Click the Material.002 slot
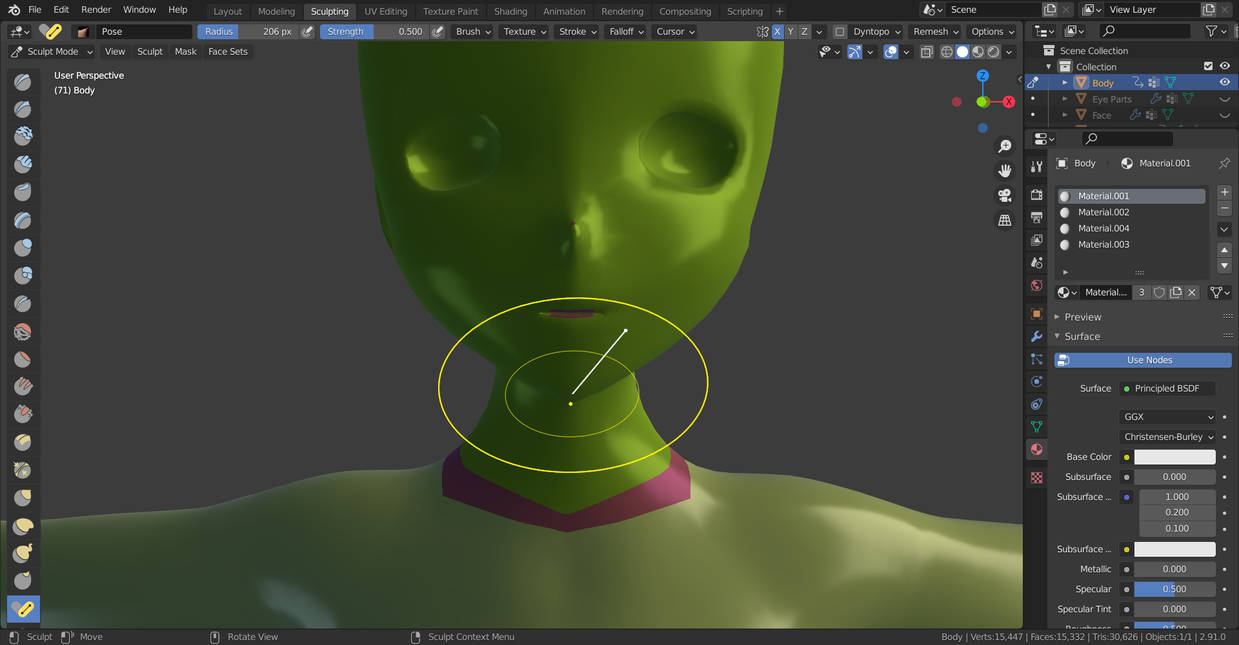This screenshot has height=645, width=1239. [x=1132, y=212]
